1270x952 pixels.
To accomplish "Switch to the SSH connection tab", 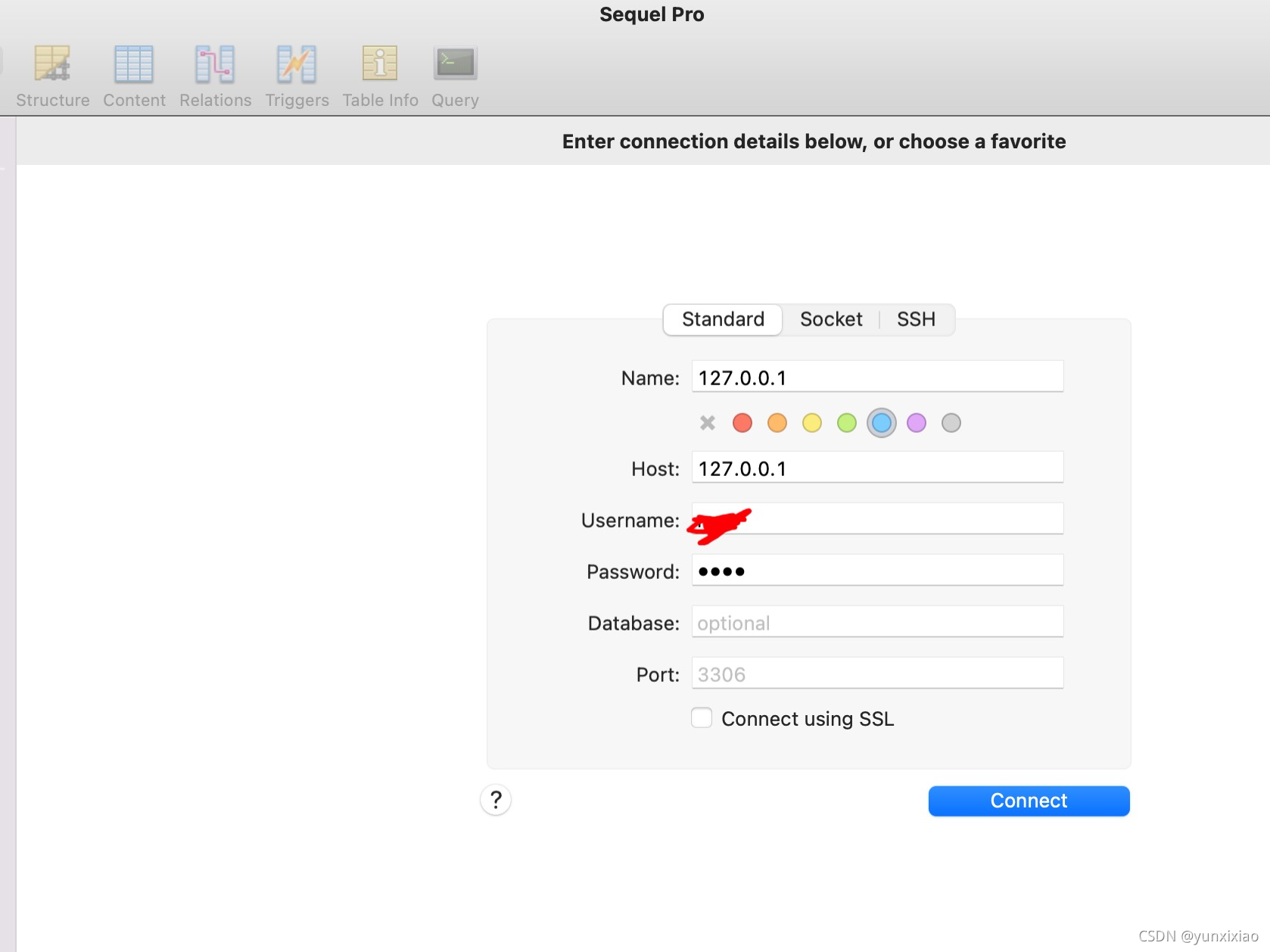I will (916, 319).
